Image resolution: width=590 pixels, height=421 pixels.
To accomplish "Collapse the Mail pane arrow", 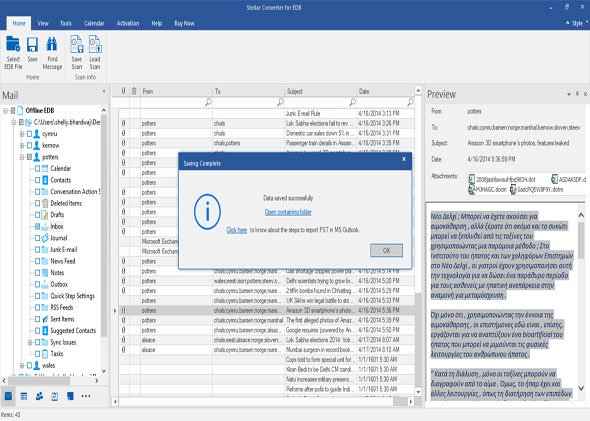I will point(103,91).
